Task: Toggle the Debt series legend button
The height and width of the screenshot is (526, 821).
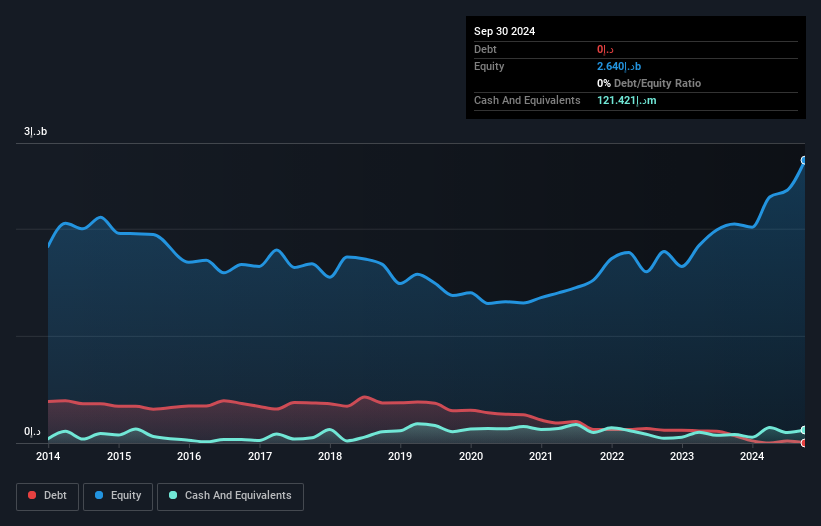Action: [46, 496]
